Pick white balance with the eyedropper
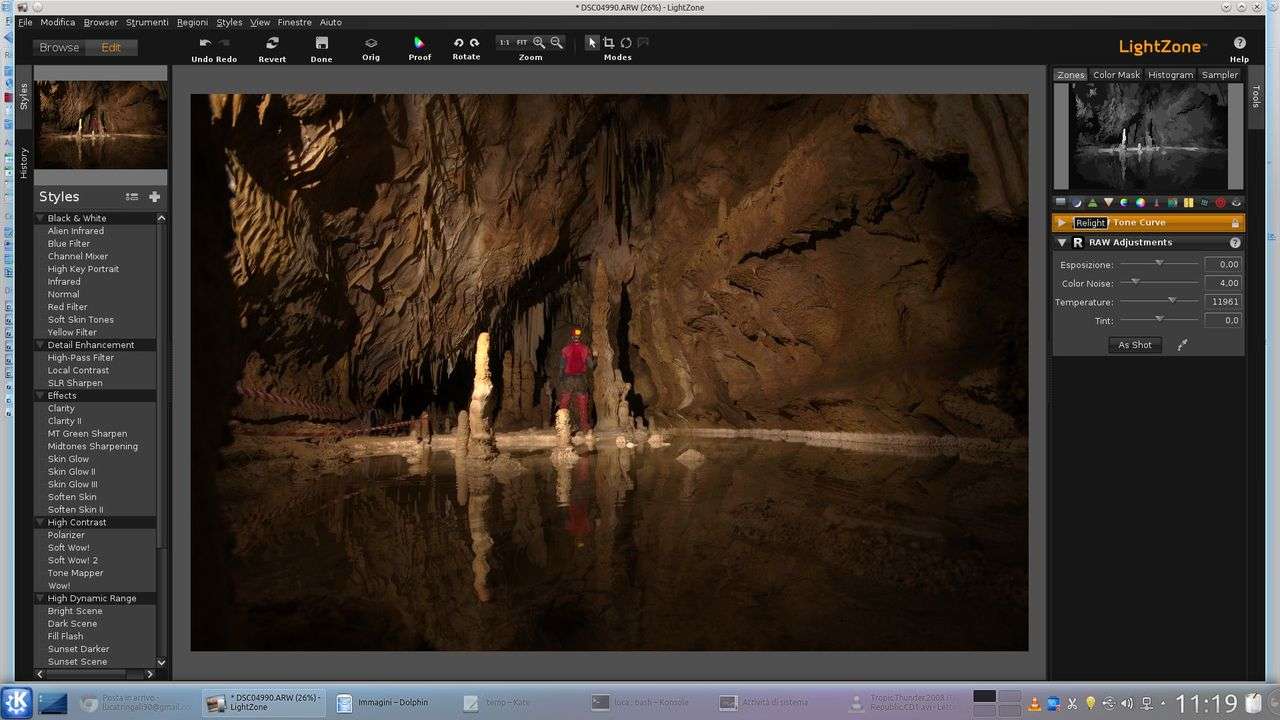Image resolution: width=1280 pixels, height=720 pixels. 1182,345
